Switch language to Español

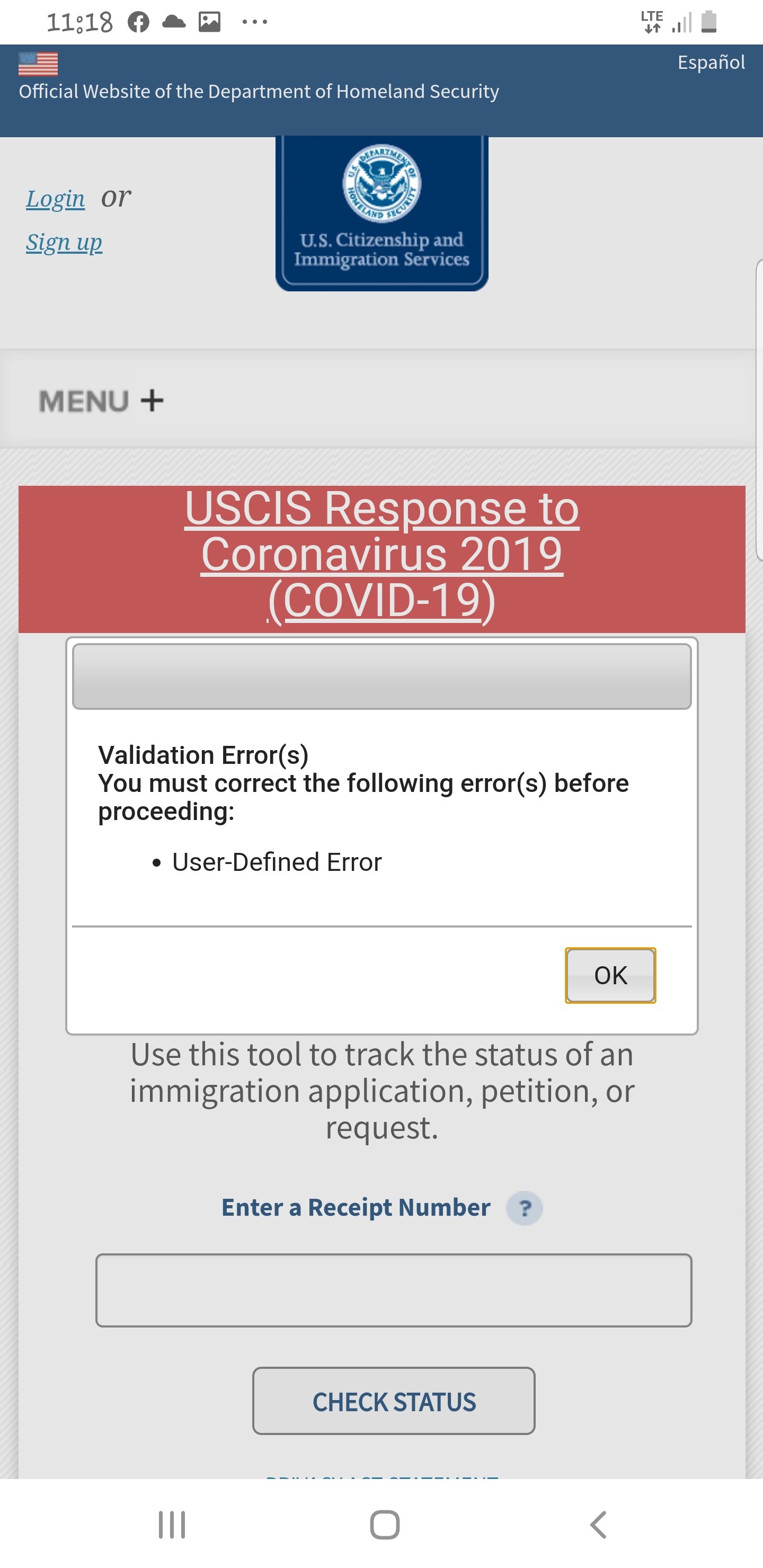(711, 62)
